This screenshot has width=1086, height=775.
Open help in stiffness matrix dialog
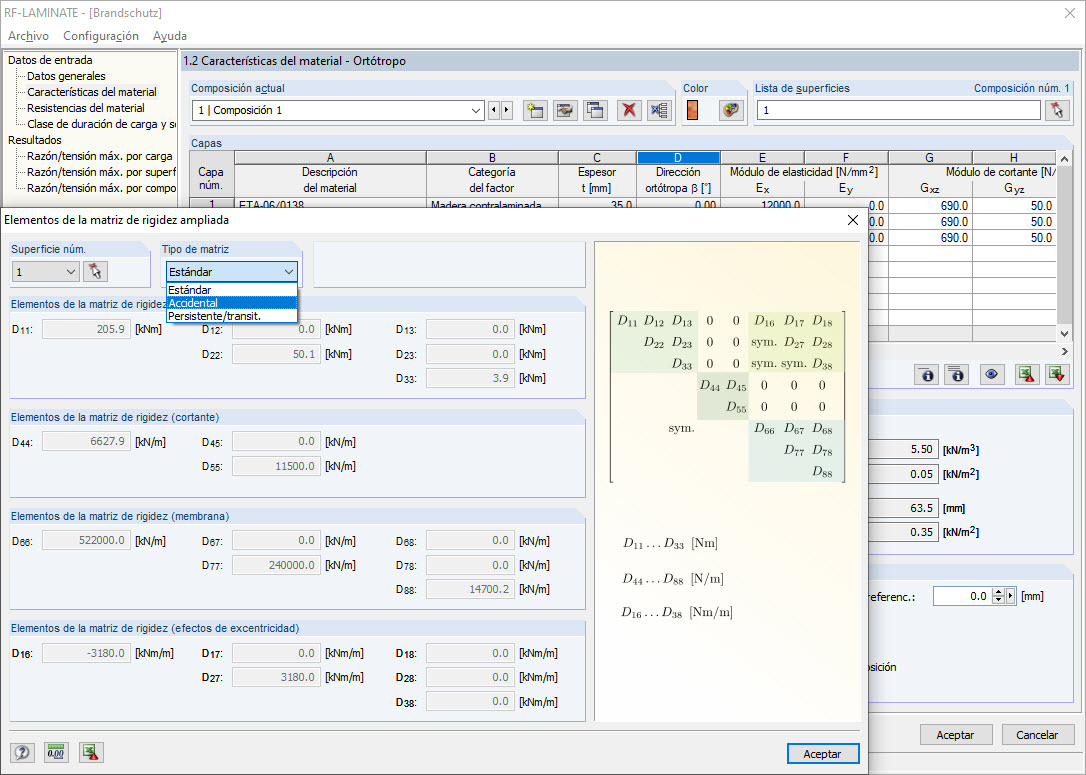(x=22, y=752)
